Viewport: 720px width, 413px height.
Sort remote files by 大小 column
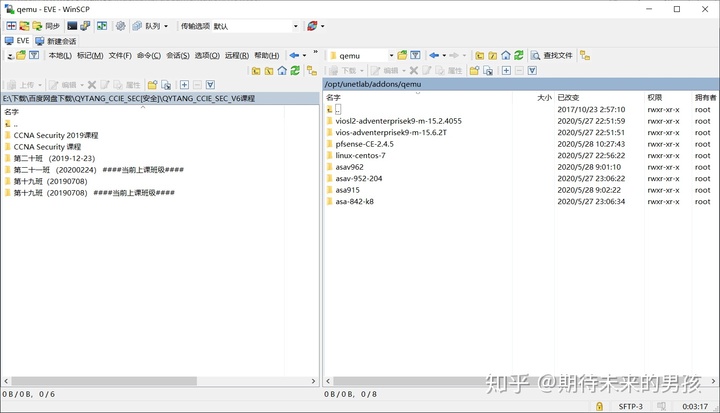pyautogui.click(x=533, y=97)
